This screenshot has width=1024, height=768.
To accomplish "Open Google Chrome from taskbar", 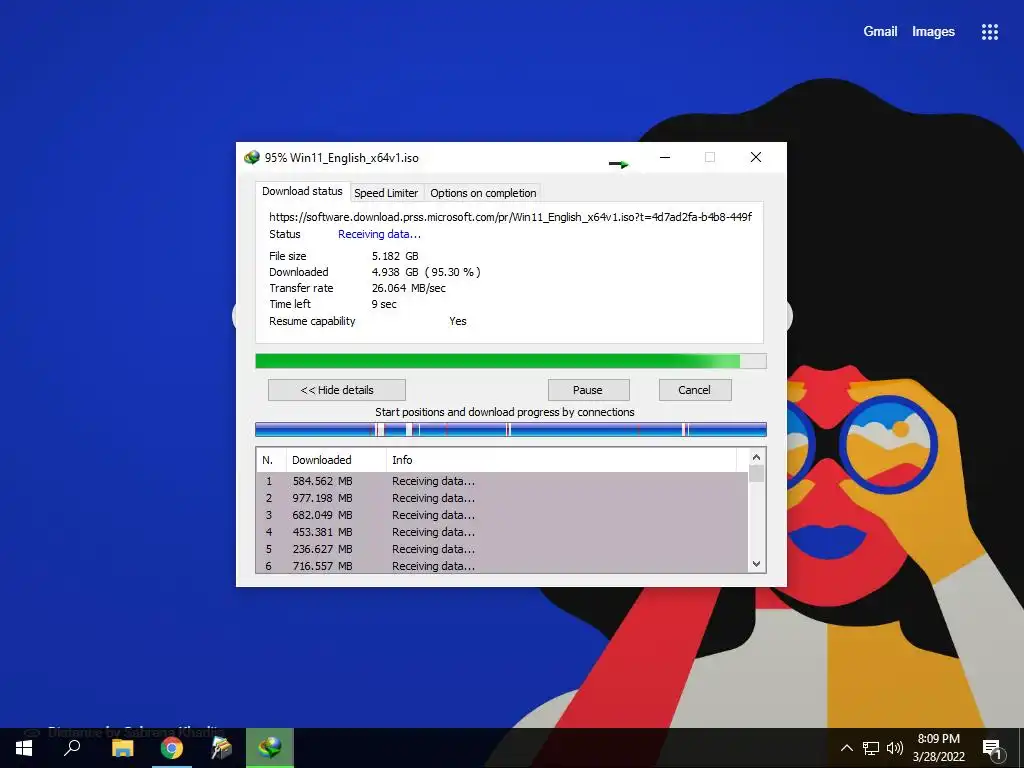I will (172, 748).
